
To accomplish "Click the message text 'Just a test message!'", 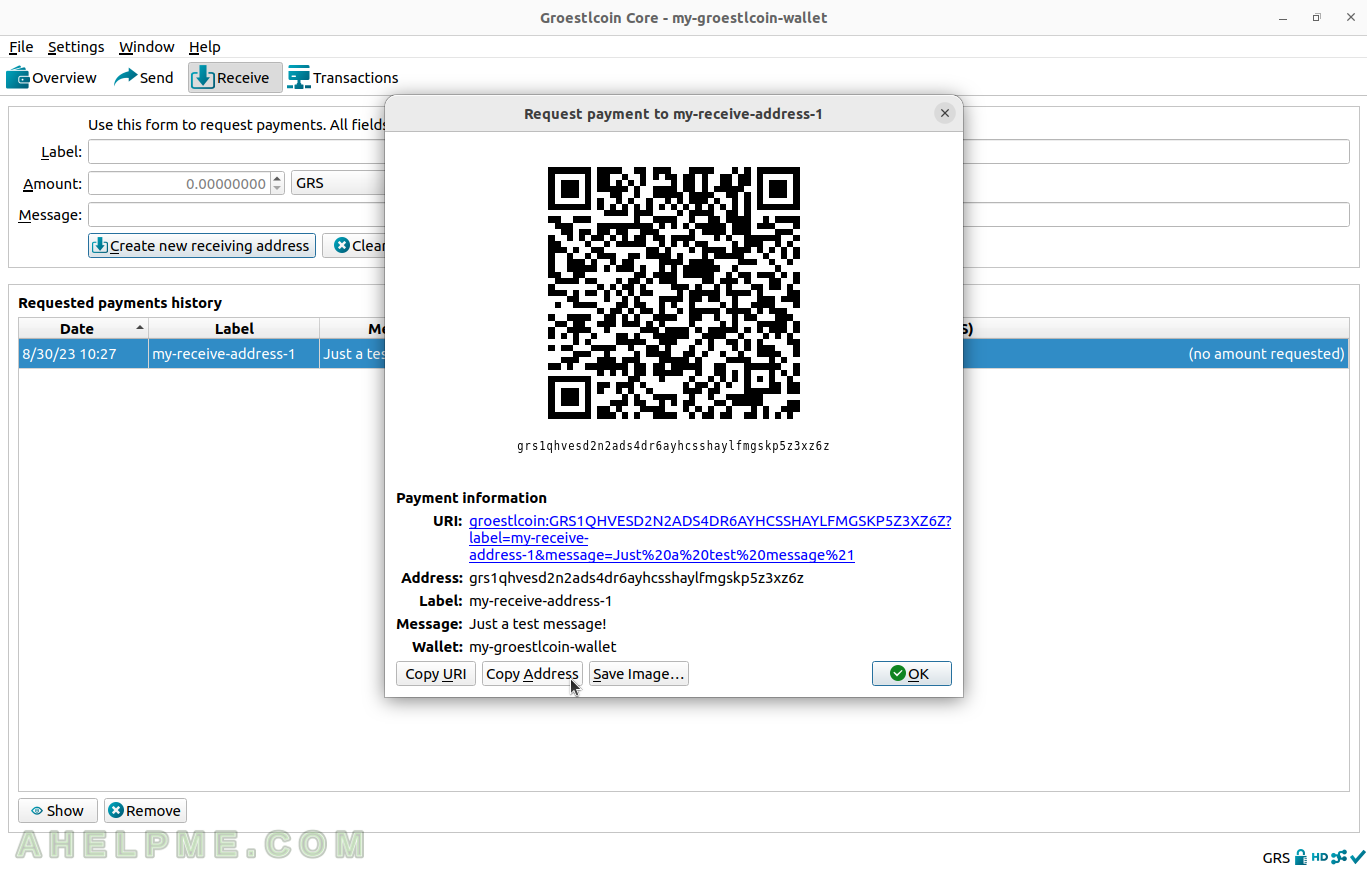I will [x=537, y=624].
